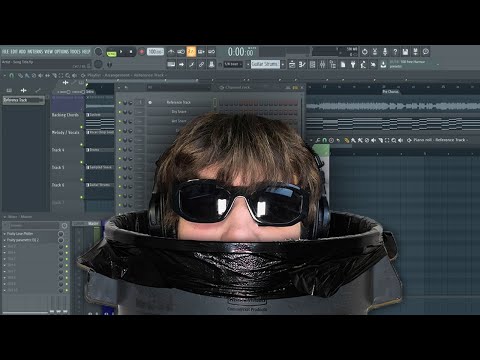Click the question mark help icon
Screen dimensions: 480x360
395,52
